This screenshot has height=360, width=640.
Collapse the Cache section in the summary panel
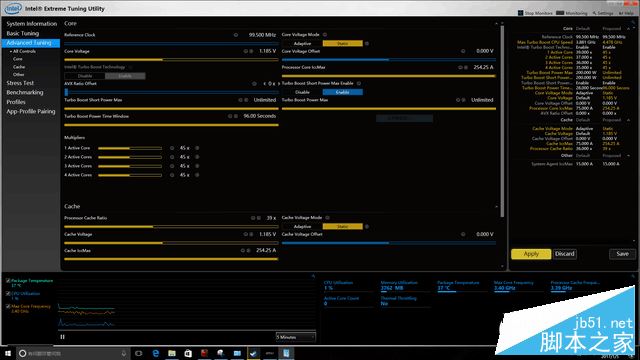pos(628,120)
